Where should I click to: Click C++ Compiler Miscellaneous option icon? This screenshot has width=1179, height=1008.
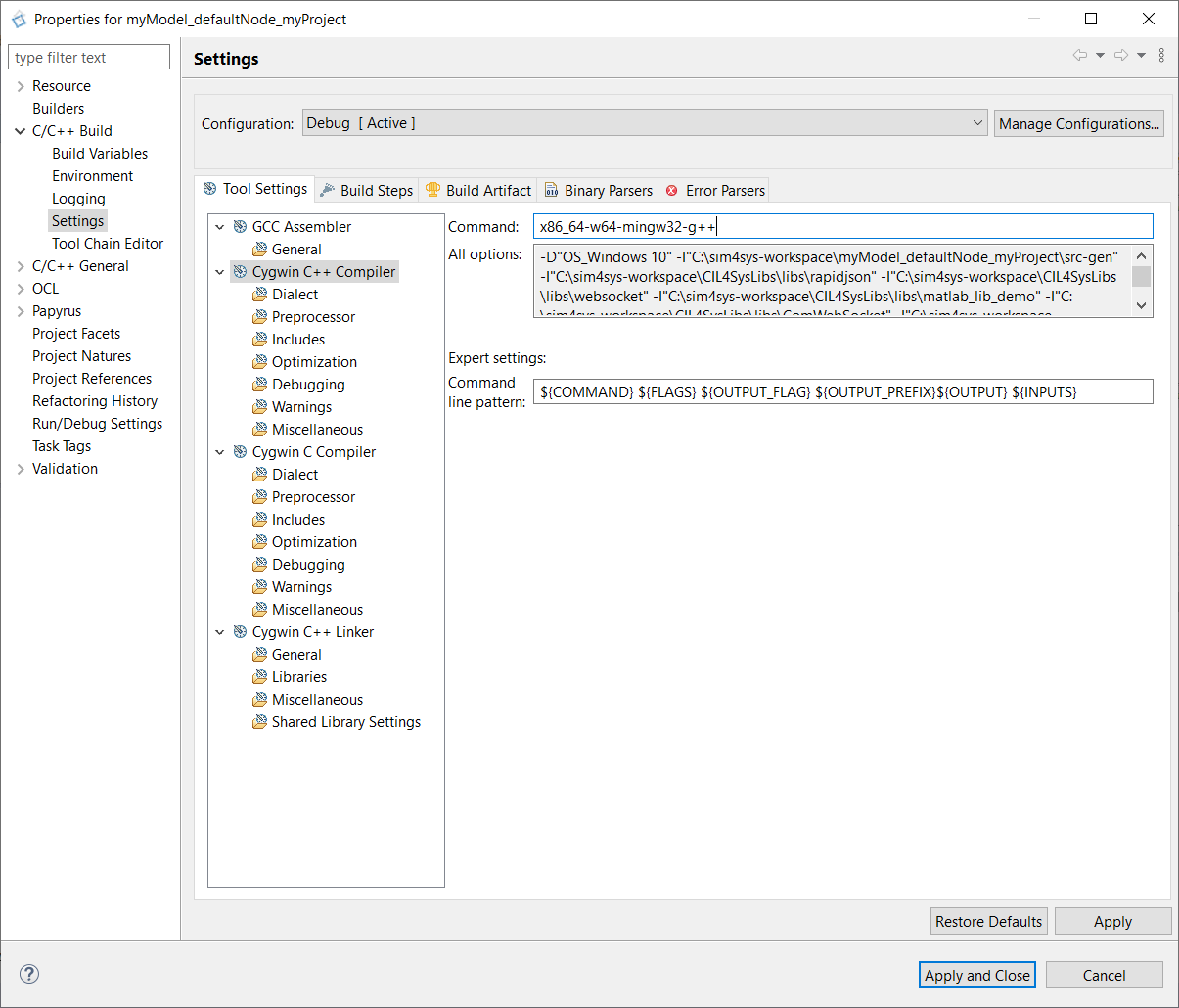(x=259, y=430)
